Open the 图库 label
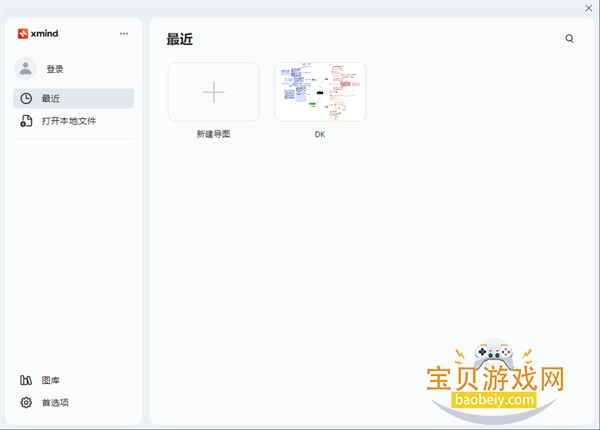Viewport: 600px width, 430px height. [51, 380]
